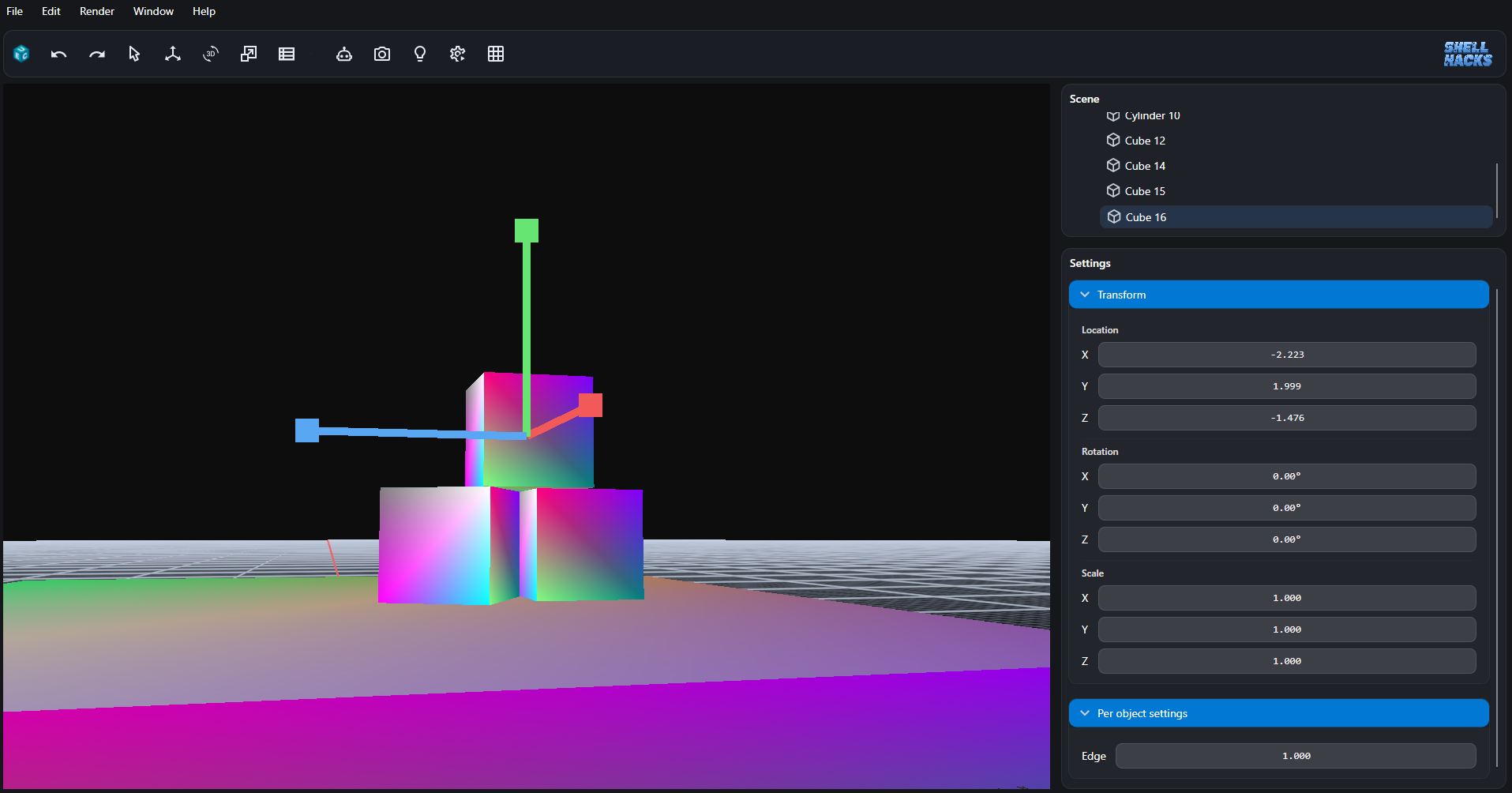Click the Scene panel scrollbar
Screen dimensions: 1512x793
coord(1496,192)
